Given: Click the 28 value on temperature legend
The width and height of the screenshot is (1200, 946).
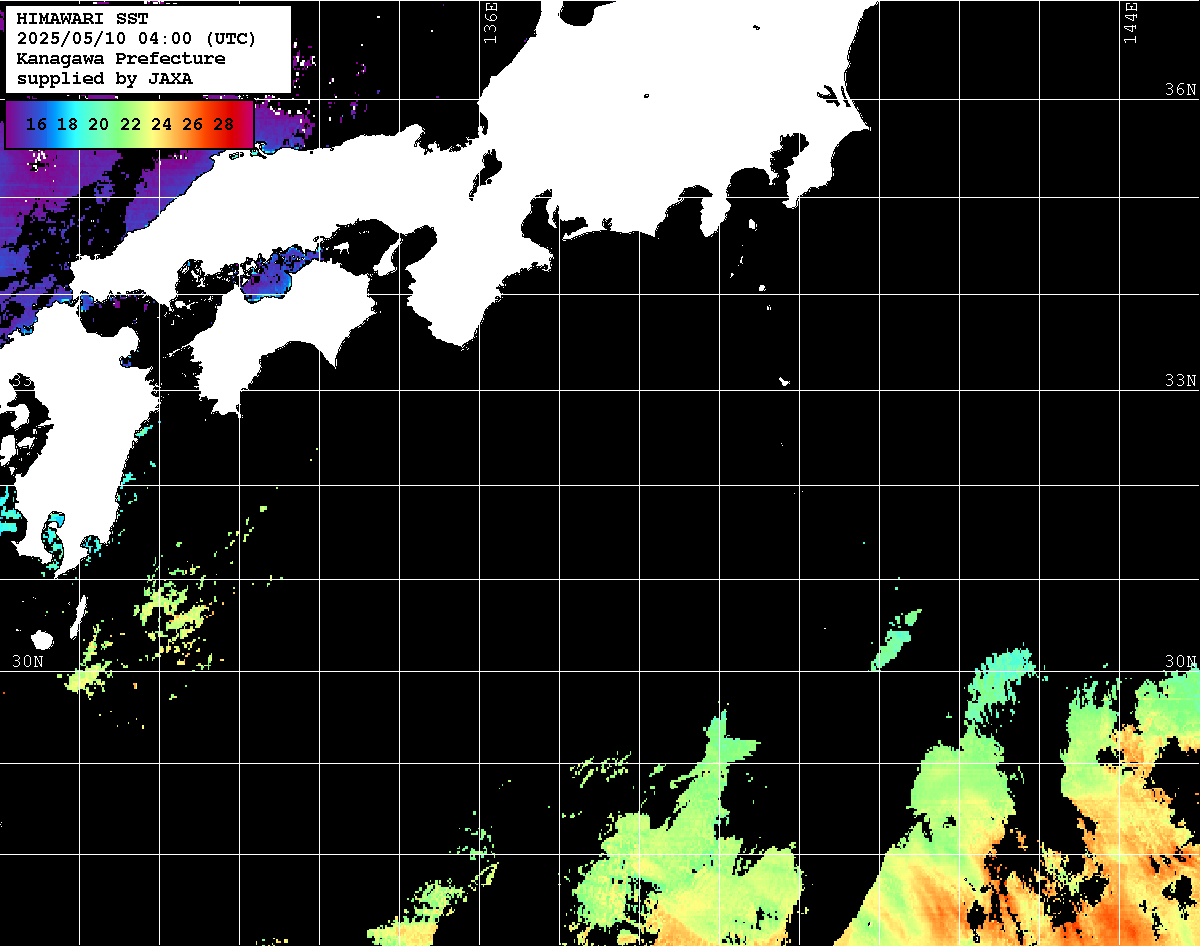Looking at the screenshot, I should [224, 125].
